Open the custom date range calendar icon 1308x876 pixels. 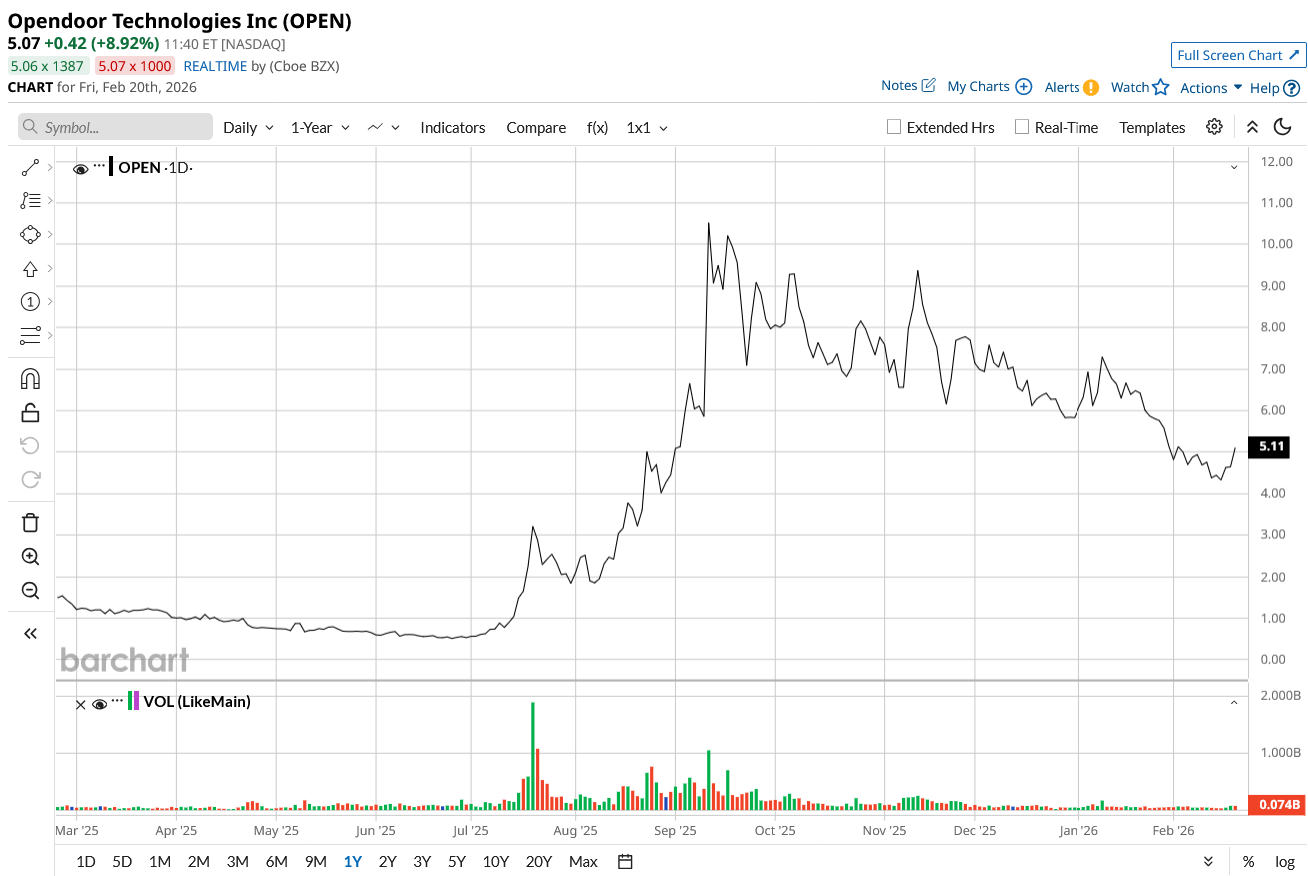click(625, 862)
